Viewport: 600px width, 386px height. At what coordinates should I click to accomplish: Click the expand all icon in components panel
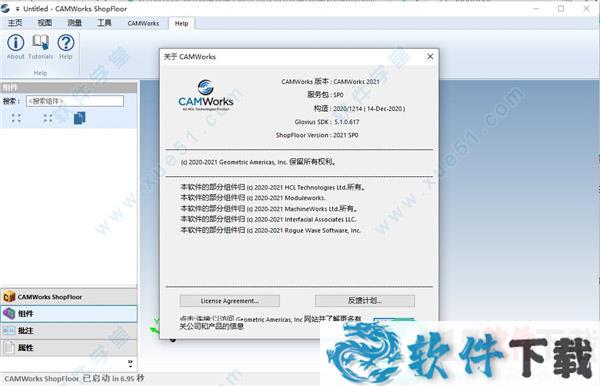[16, 118]
